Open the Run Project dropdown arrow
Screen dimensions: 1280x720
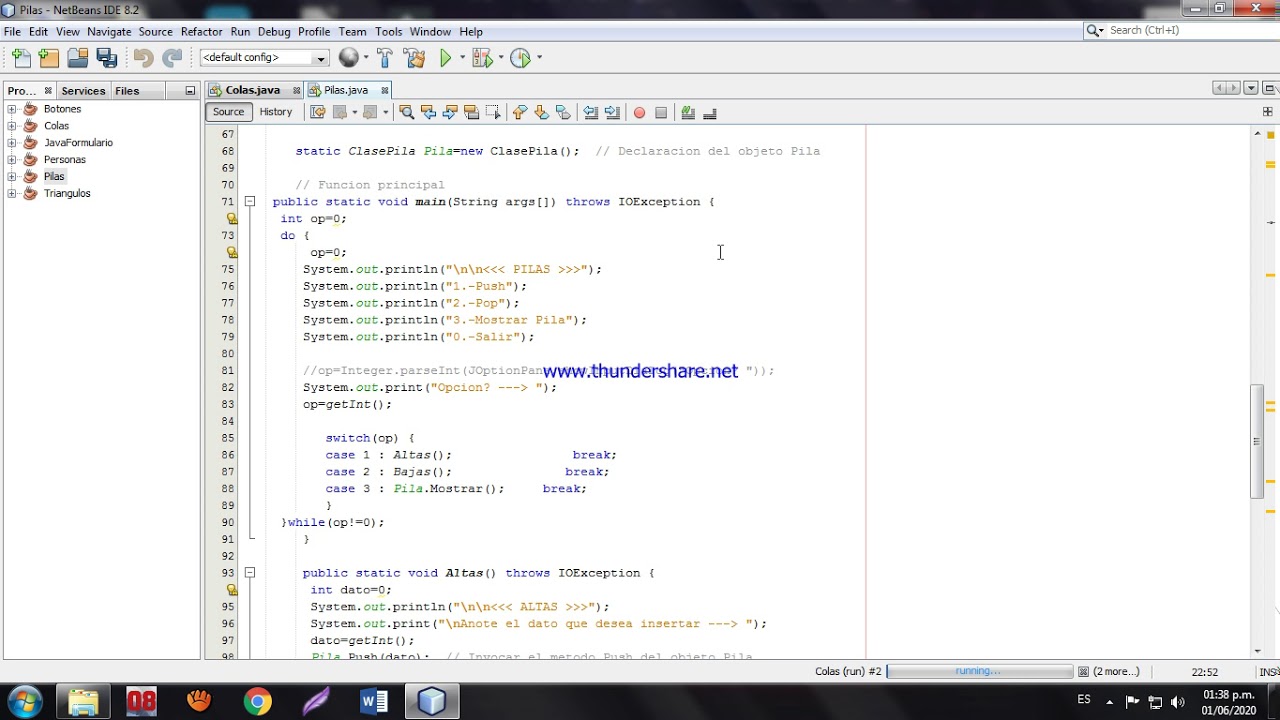point(462,58)
